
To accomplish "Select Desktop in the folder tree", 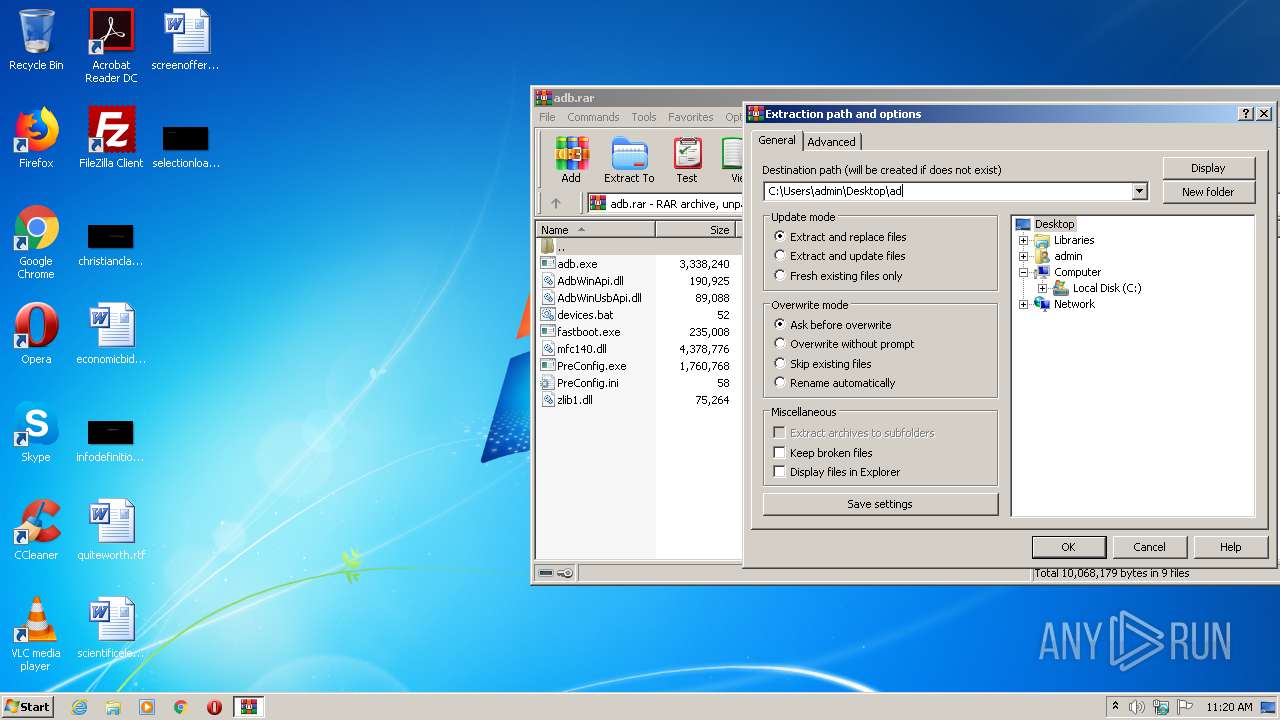I will click(x=1054, y=224).
